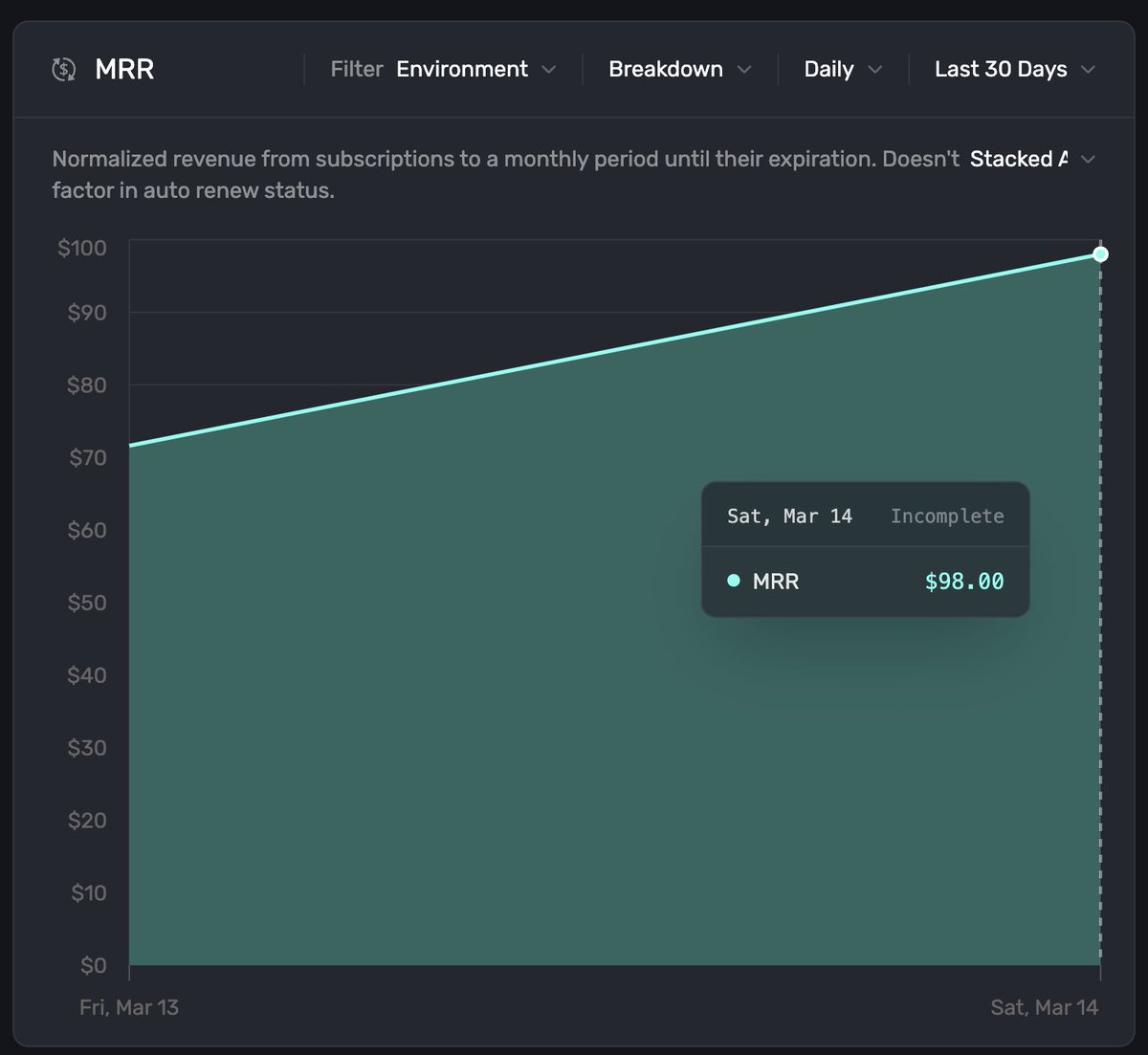
Task: Click the MRR title text
Action: click(124, 69)
